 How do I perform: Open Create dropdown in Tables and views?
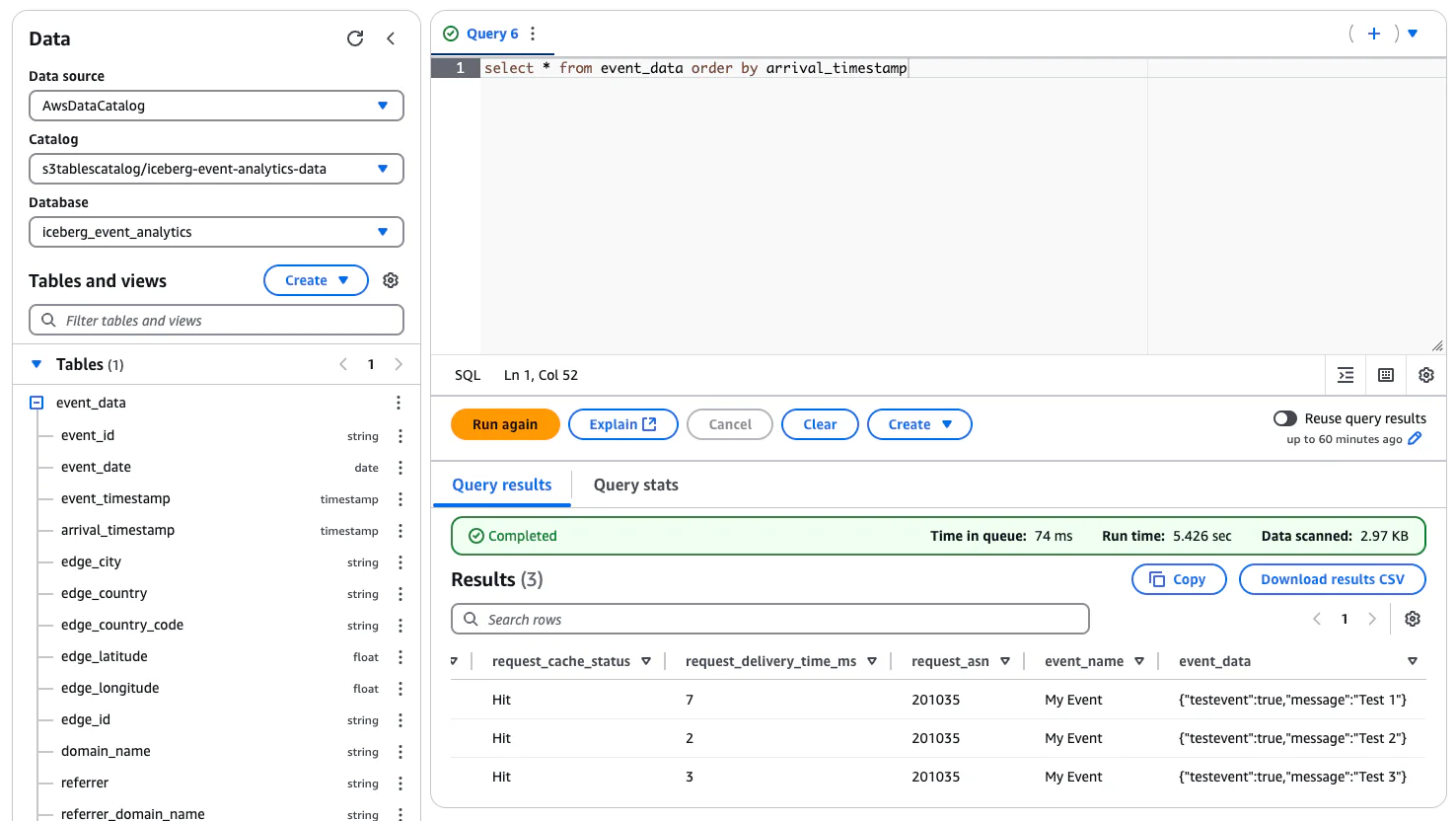point(316,280)
